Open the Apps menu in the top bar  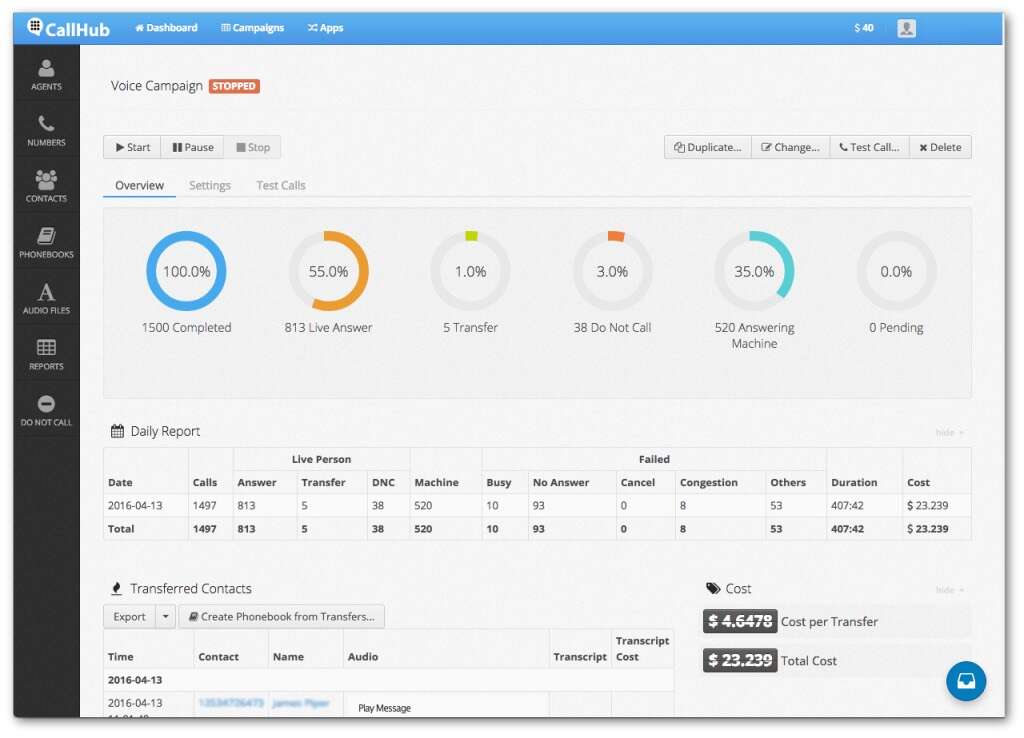[x=325, y=28]
